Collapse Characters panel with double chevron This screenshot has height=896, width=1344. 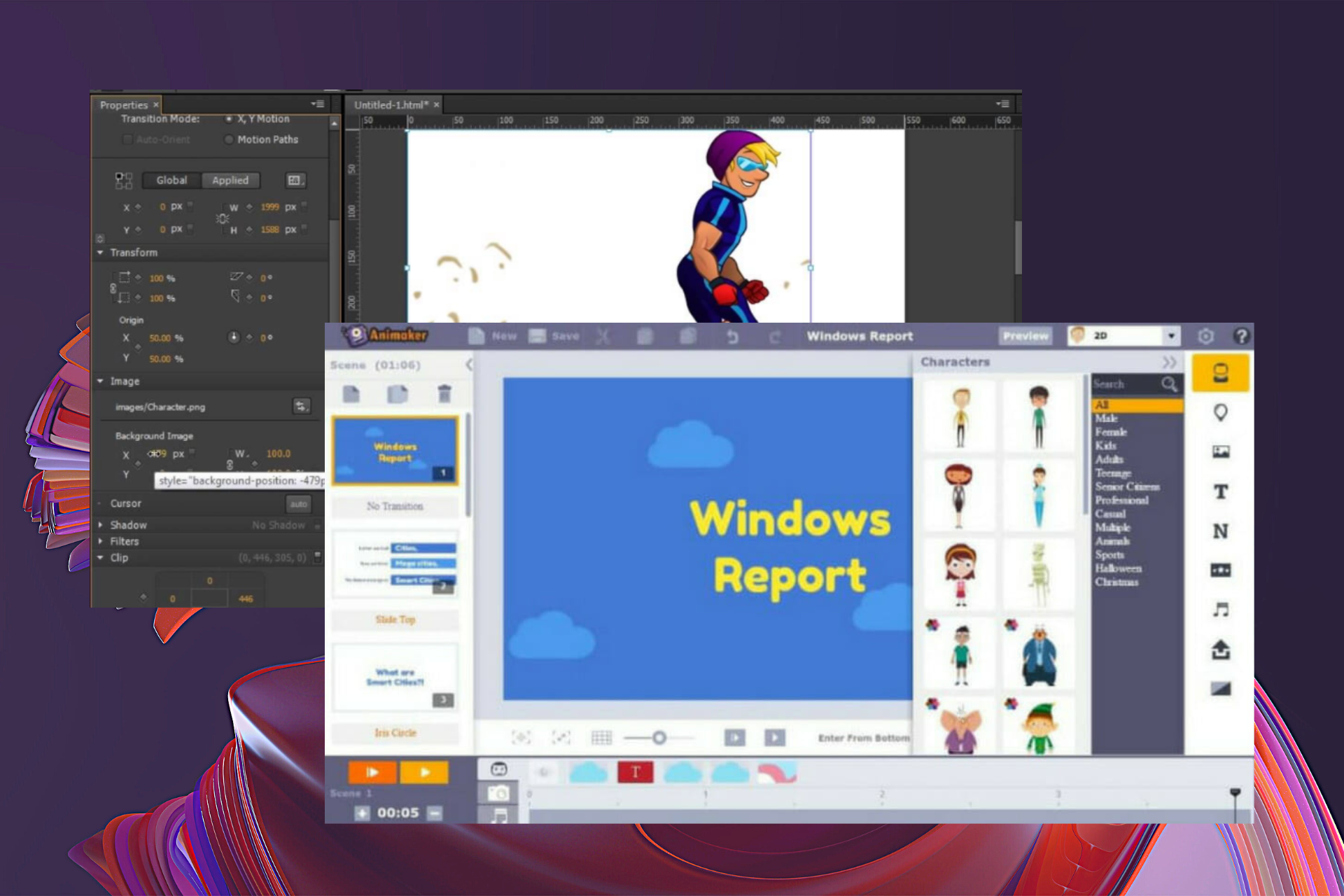point(1169,362)
